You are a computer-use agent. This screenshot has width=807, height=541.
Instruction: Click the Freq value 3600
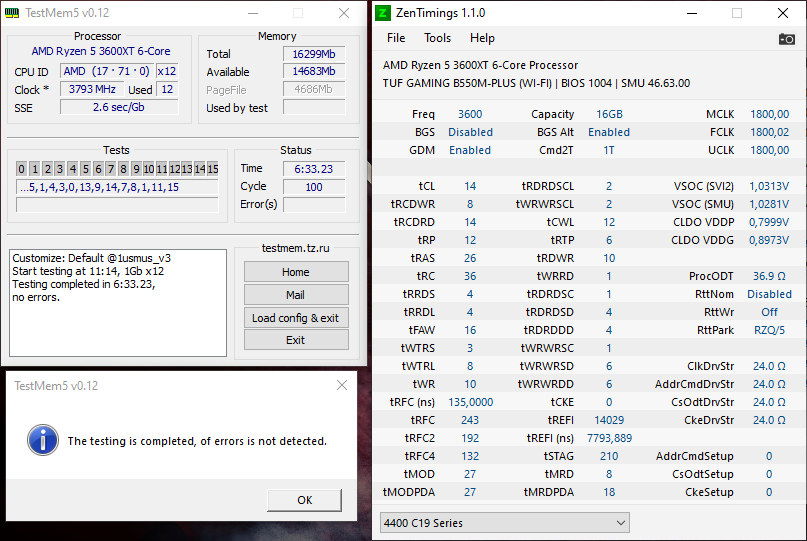tap(470, 114)
